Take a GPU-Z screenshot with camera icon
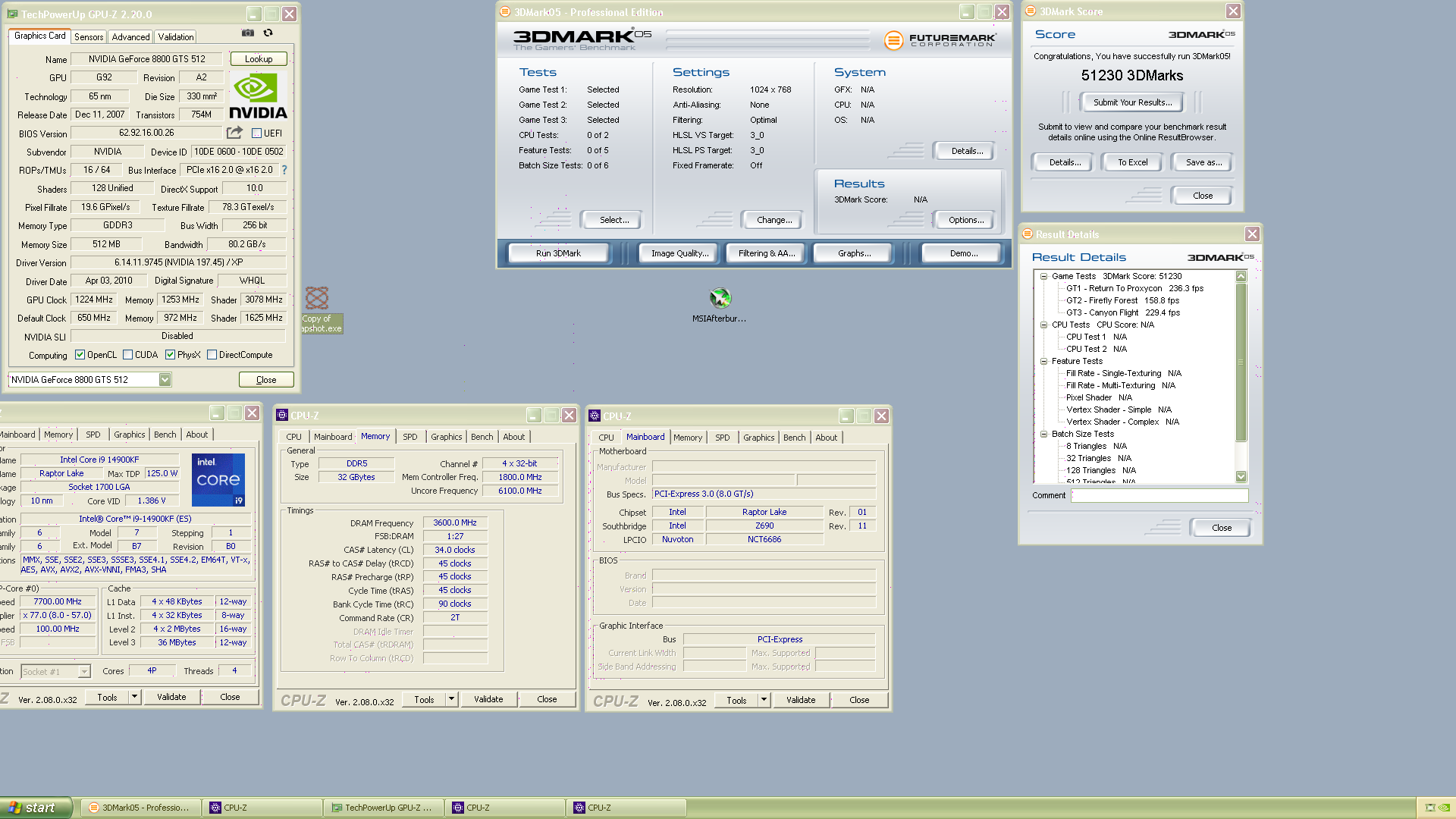Viewport: 1456px width, 819px height. [x=247, y=33]
